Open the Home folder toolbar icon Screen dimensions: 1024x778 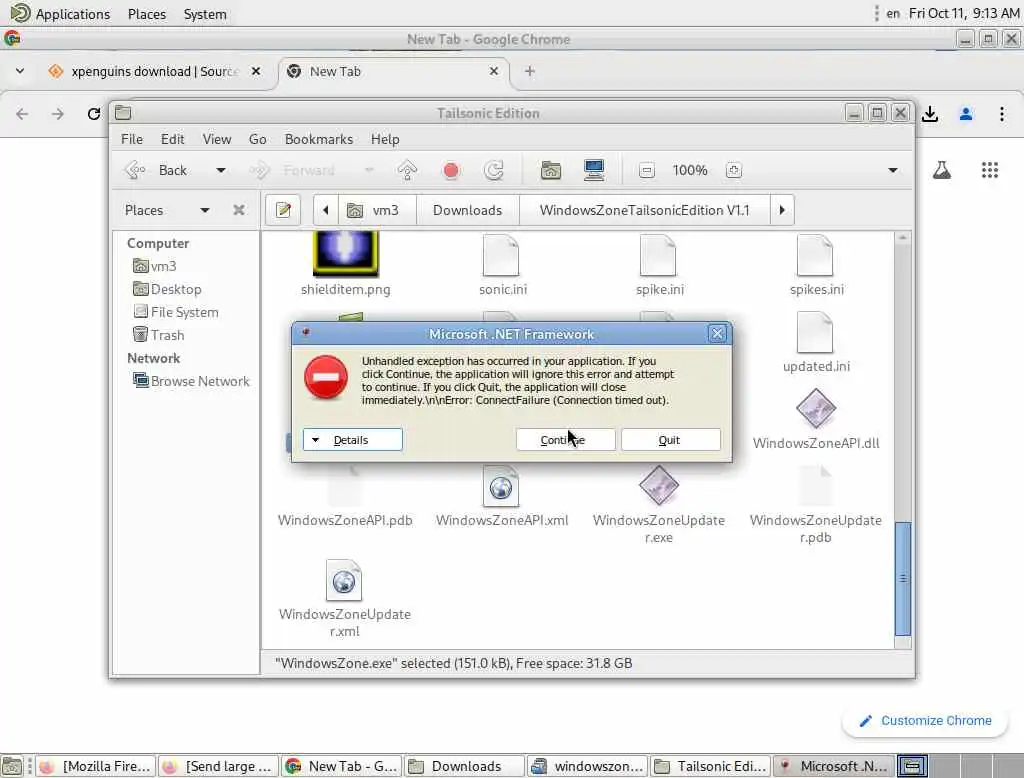pyautogui.click(x=551, y=170)
